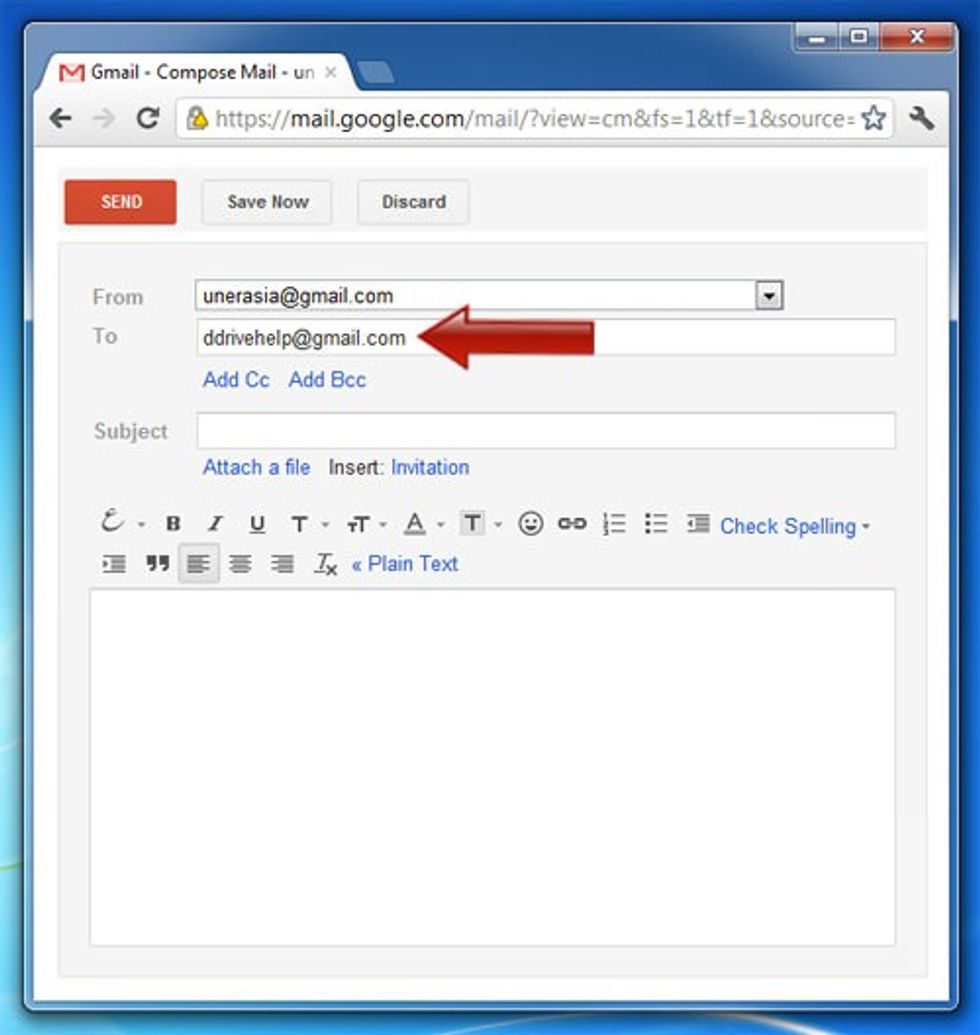The image size is (980, 1035).
Task: Start a numbered list
Action: tap(614, 524)
